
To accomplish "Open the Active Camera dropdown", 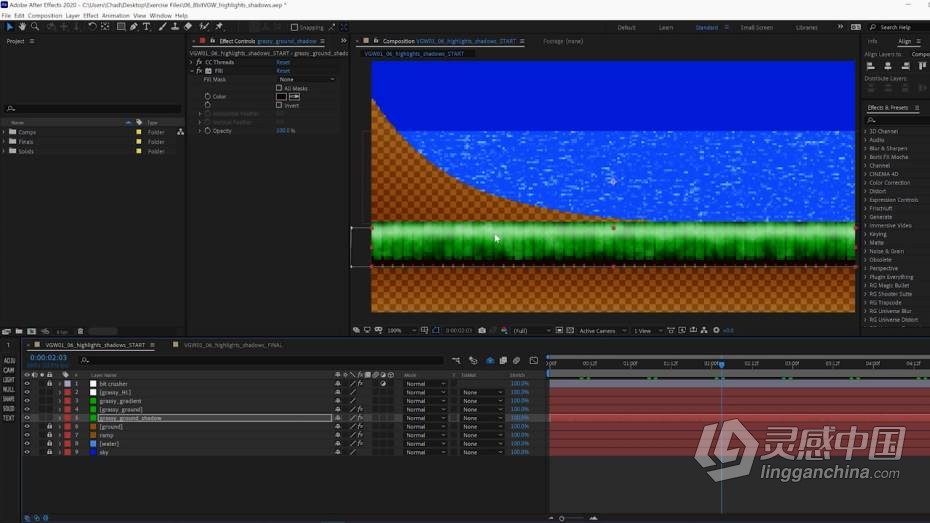I will [602, 330].
